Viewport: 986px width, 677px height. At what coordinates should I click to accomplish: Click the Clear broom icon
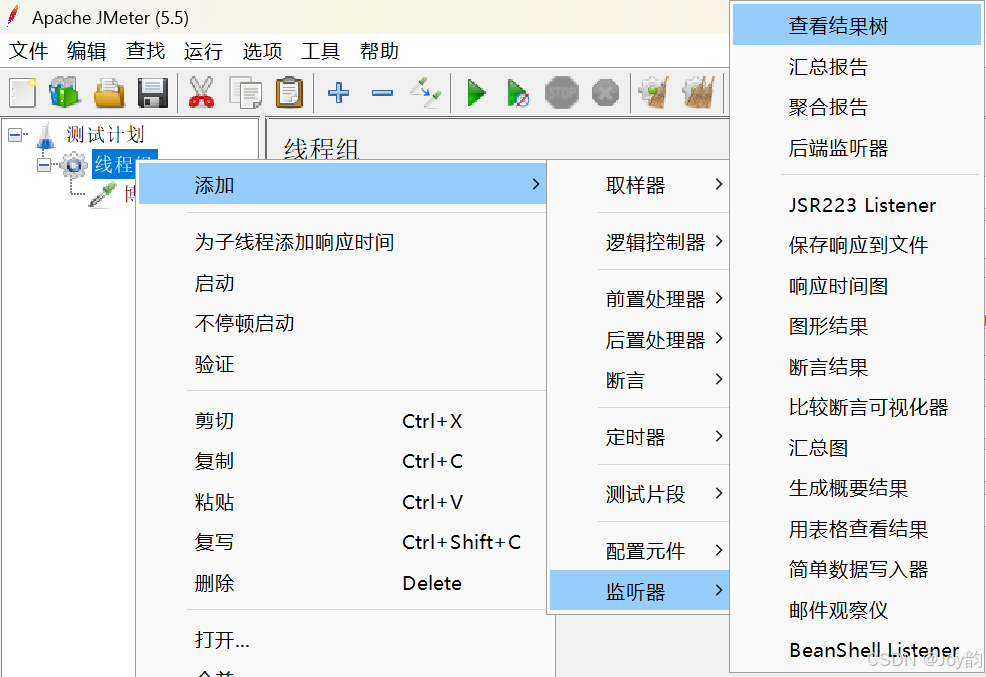654,93
